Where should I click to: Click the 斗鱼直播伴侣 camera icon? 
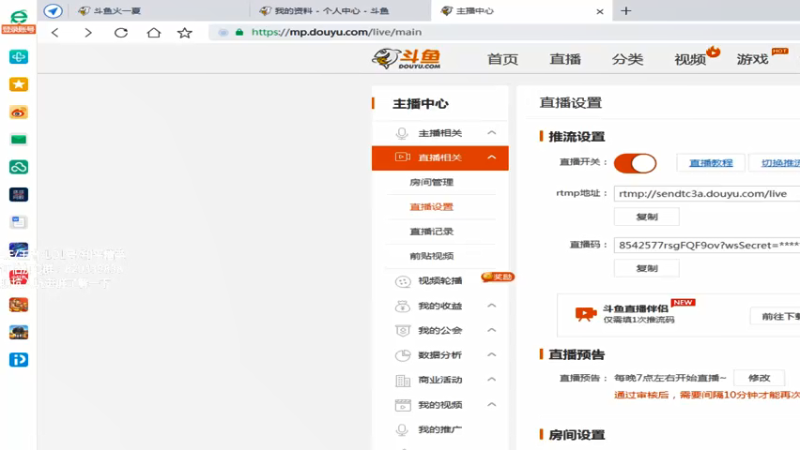pyautogui.click(x=585, y=313)
